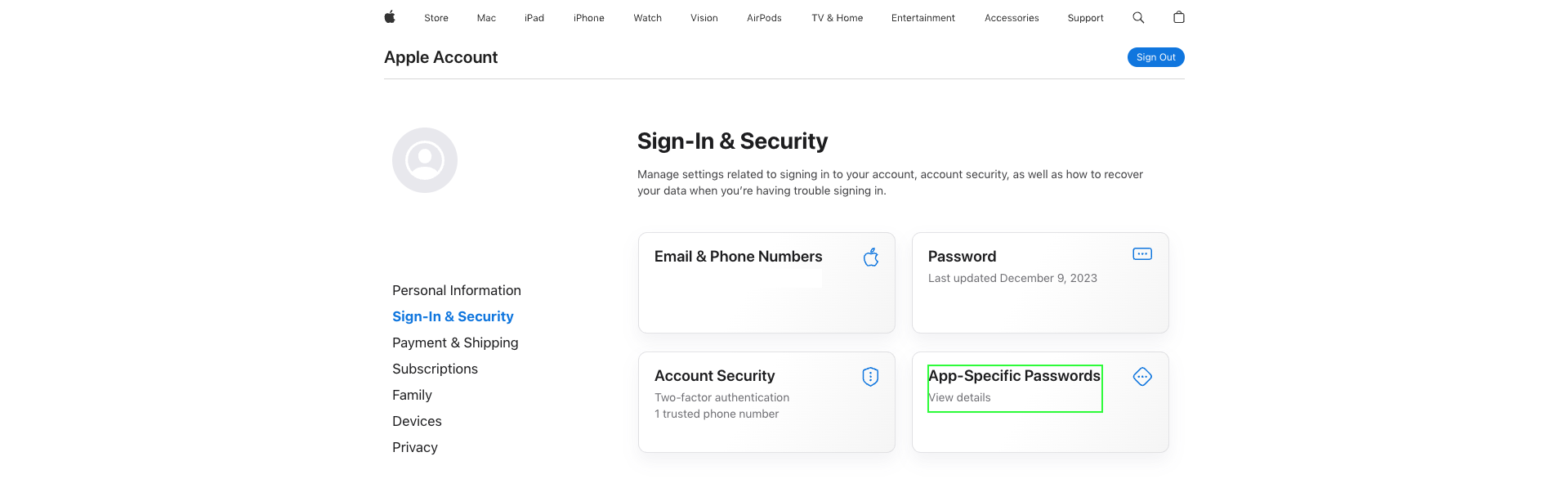
Task: Open App-Specific Passwords view details
Action: [x=959, y=397]
